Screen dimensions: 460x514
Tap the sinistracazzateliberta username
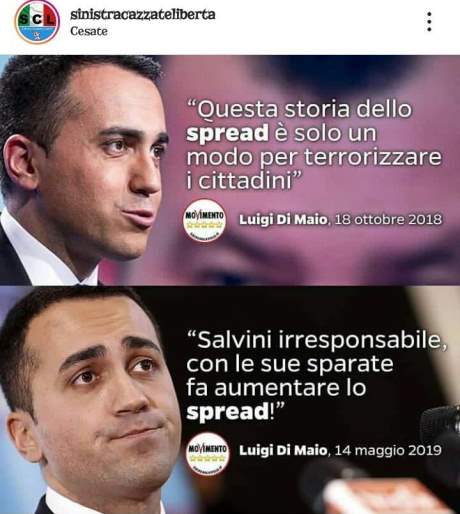(143, 14)
